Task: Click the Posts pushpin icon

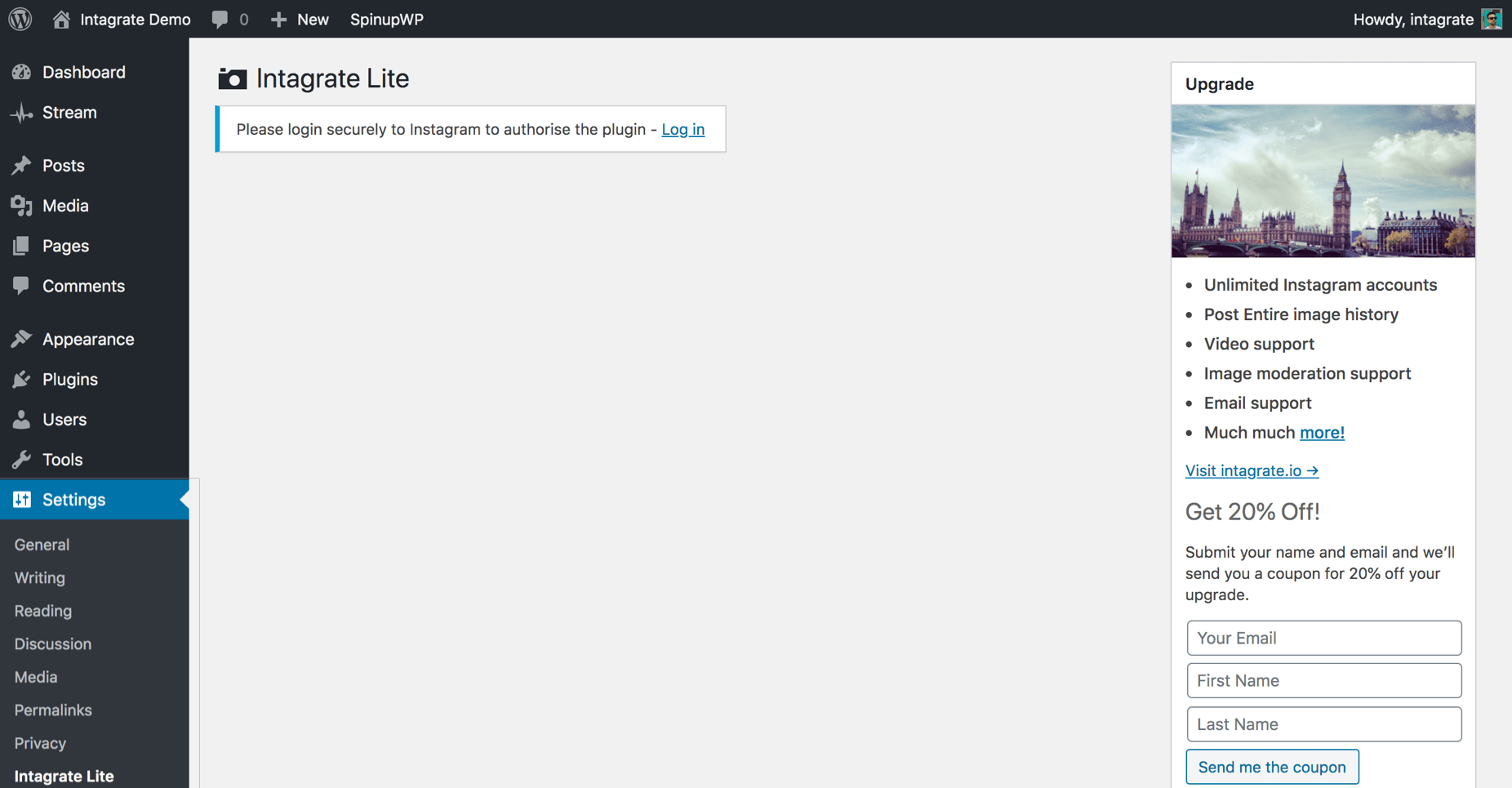Action: pos(21,165)
